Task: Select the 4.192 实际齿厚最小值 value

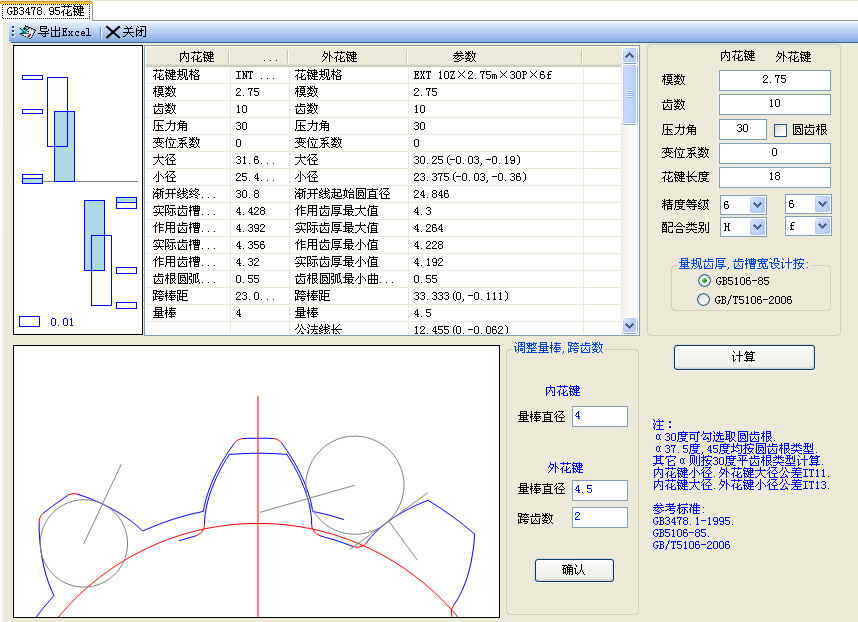Action: click(x=495, y=262)
